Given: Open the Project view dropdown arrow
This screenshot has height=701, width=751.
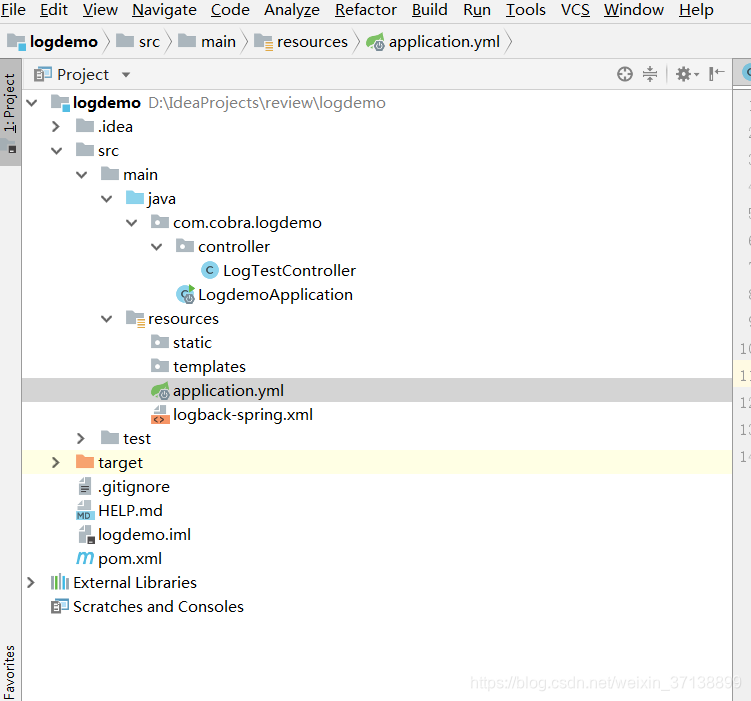Looking at the screenshot, I should coord(126,75).
